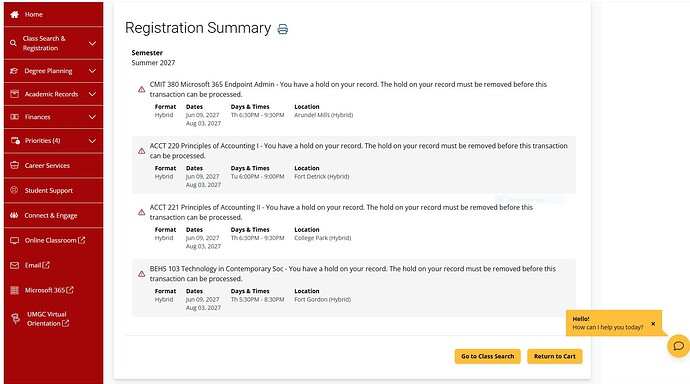Click the Home house icon
The width and height of the screenshot is (690, 384).
[x=15, y=15]
